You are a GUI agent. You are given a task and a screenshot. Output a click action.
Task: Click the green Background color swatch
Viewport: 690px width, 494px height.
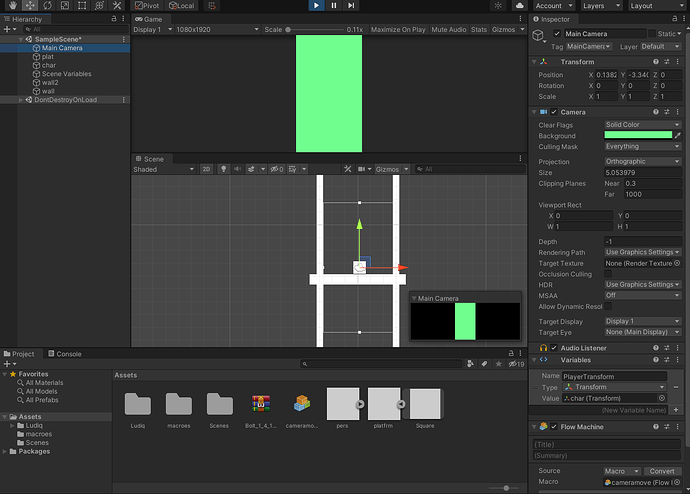point(638,135)
